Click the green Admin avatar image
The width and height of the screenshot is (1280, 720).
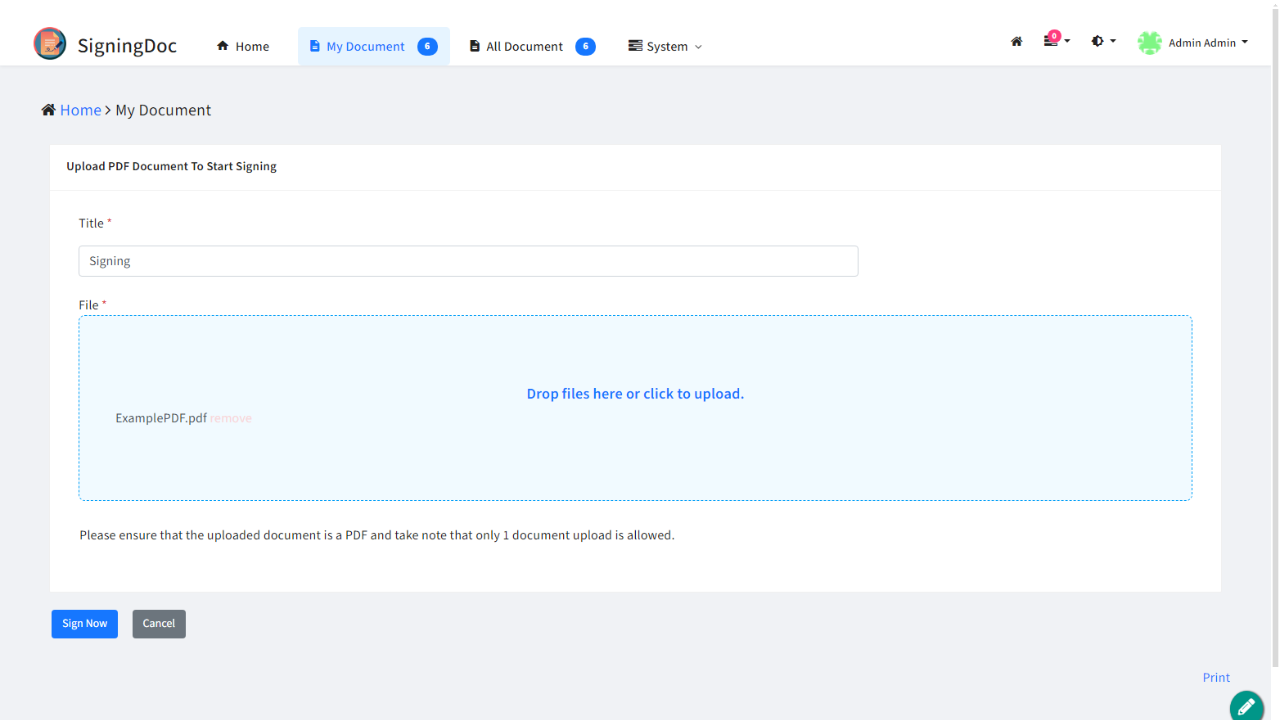(x=1150, y=43)
